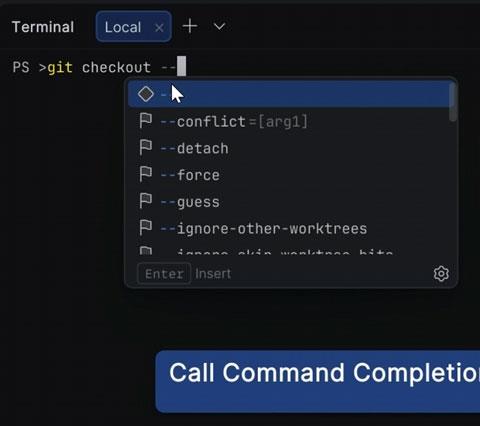Open completion popup settings gear
The width and height of the screenshot is (480, 426).
[441, 274]
